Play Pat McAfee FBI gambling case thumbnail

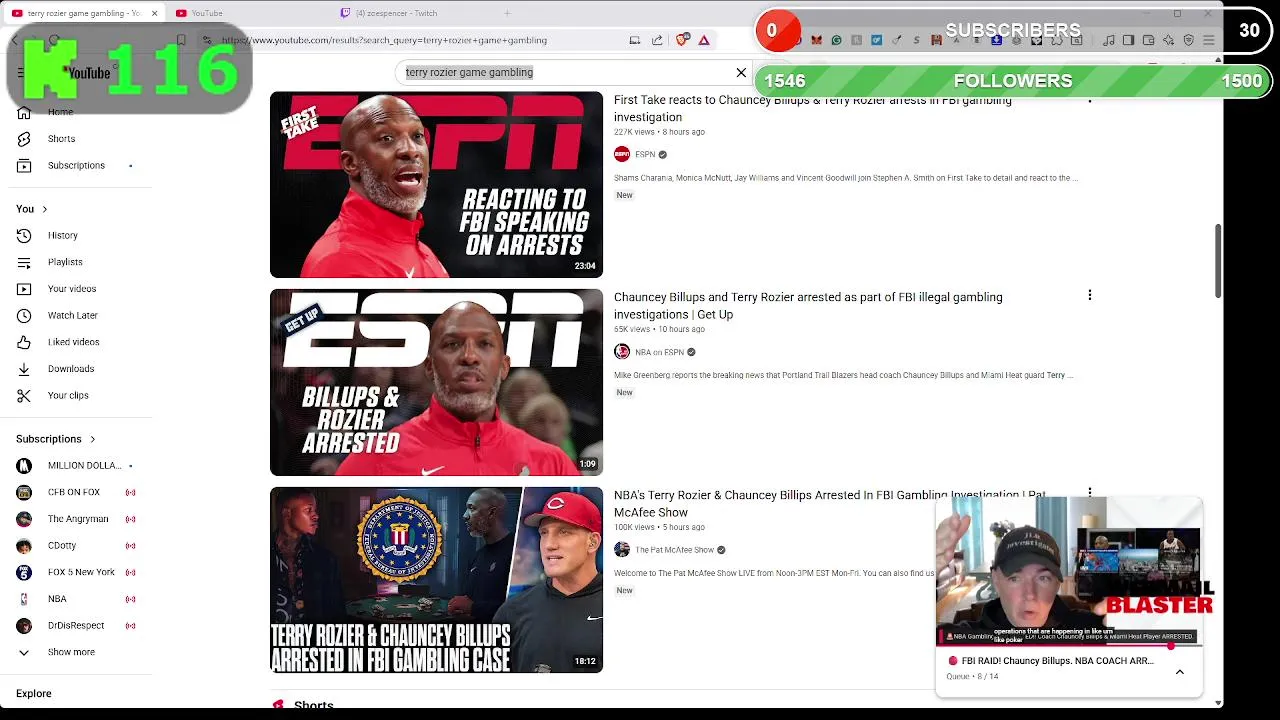coord(436,580)
